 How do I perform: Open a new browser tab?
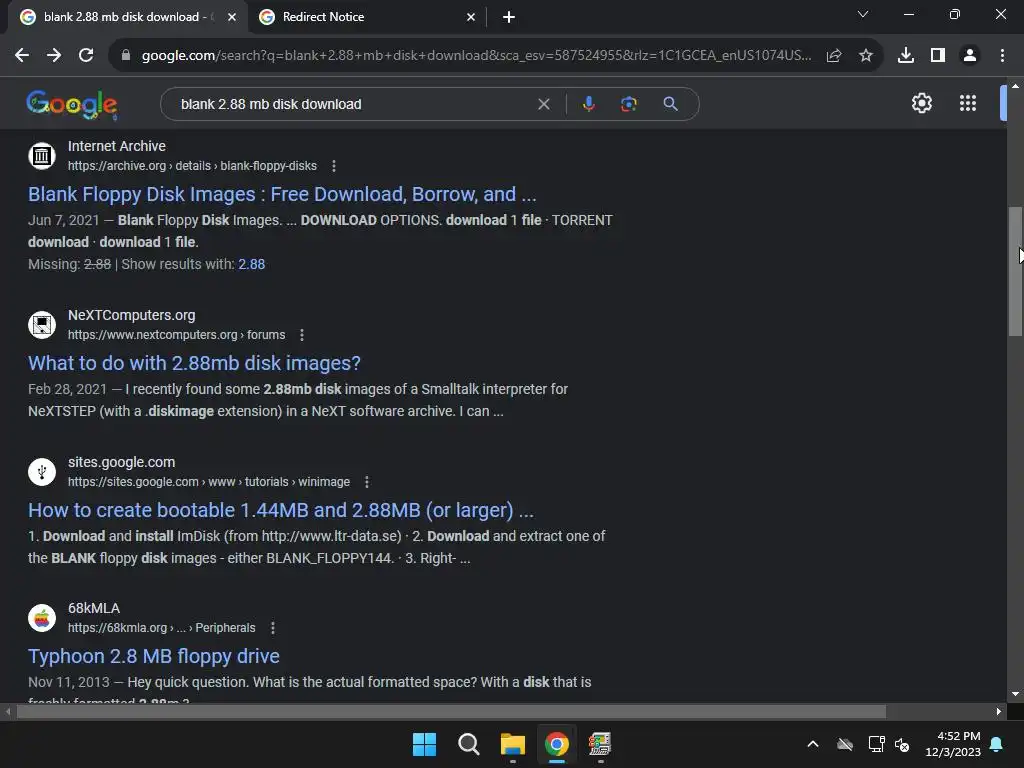tap(509, 17)
